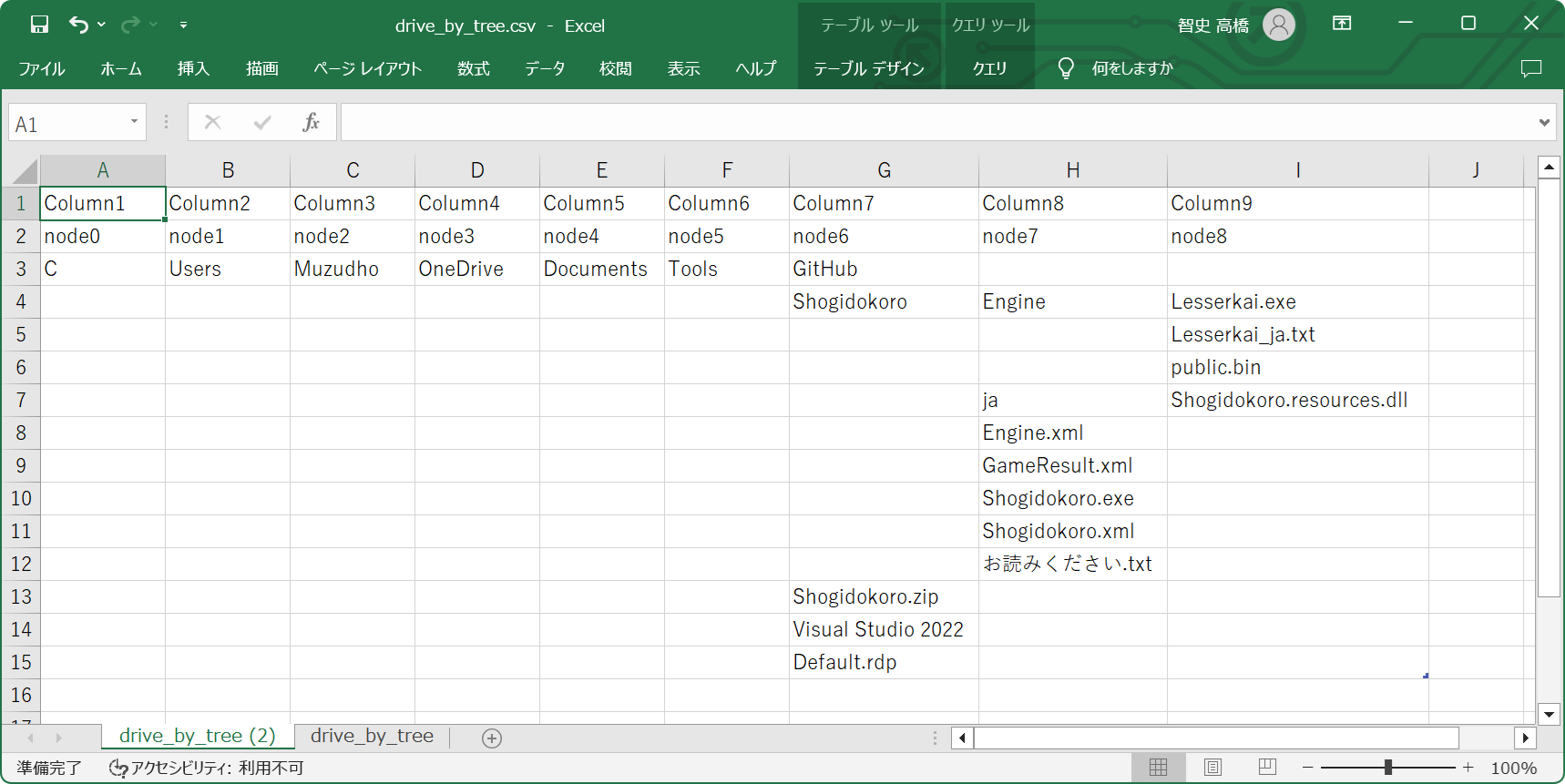The height and width of the screenshot is (784, 1565).
Task: Click the zoom slider handle
Action: point(1388,768)
